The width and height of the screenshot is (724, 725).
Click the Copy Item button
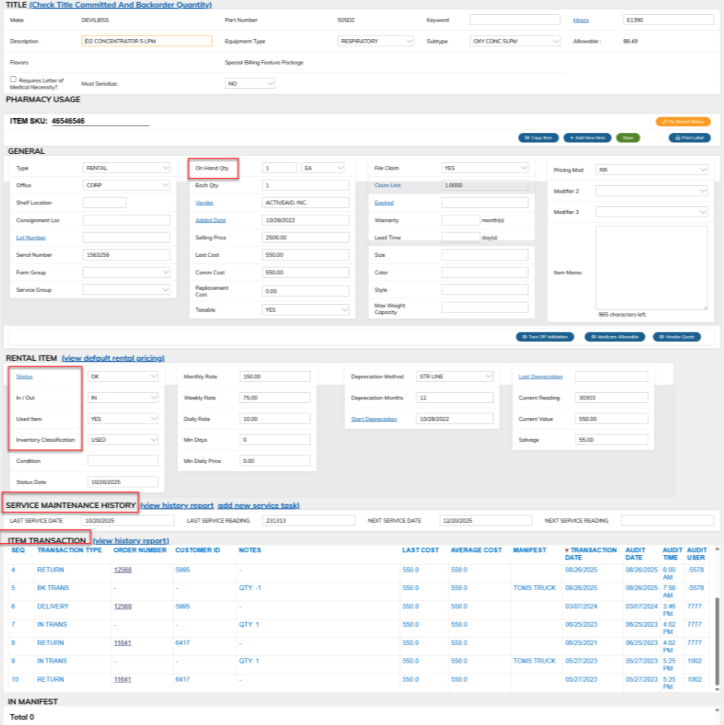tap(538, 138)
